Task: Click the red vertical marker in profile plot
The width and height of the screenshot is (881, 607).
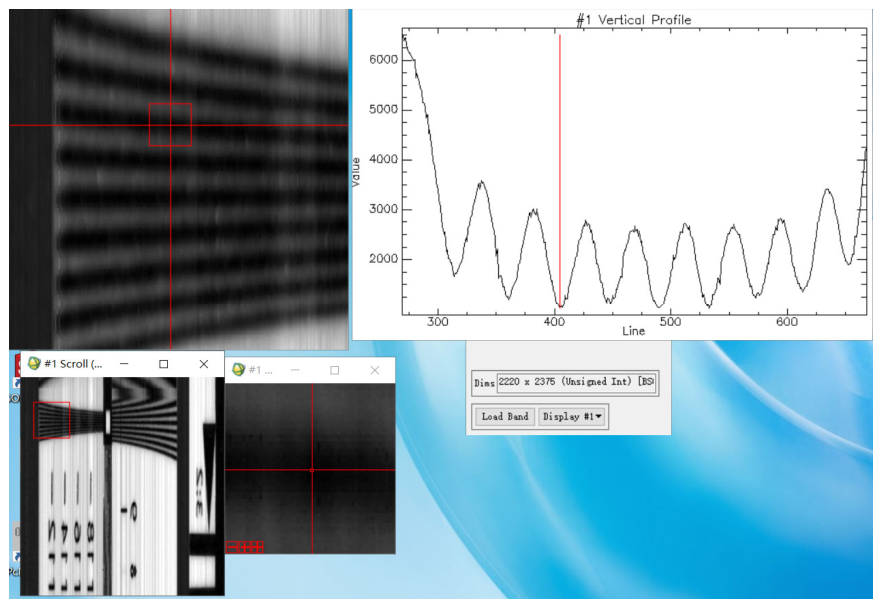Action: 560,170
